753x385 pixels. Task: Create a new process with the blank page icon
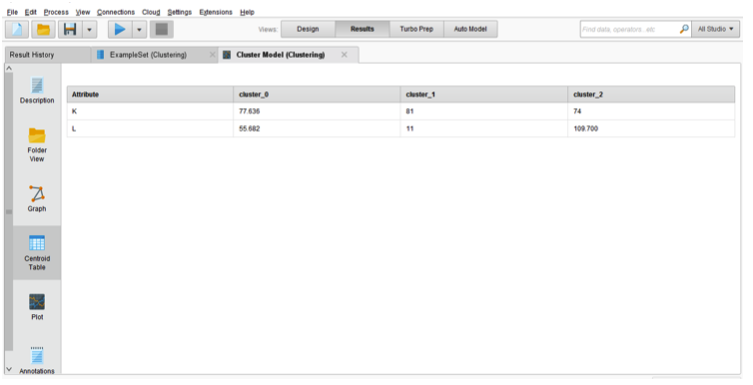(17, 29)
